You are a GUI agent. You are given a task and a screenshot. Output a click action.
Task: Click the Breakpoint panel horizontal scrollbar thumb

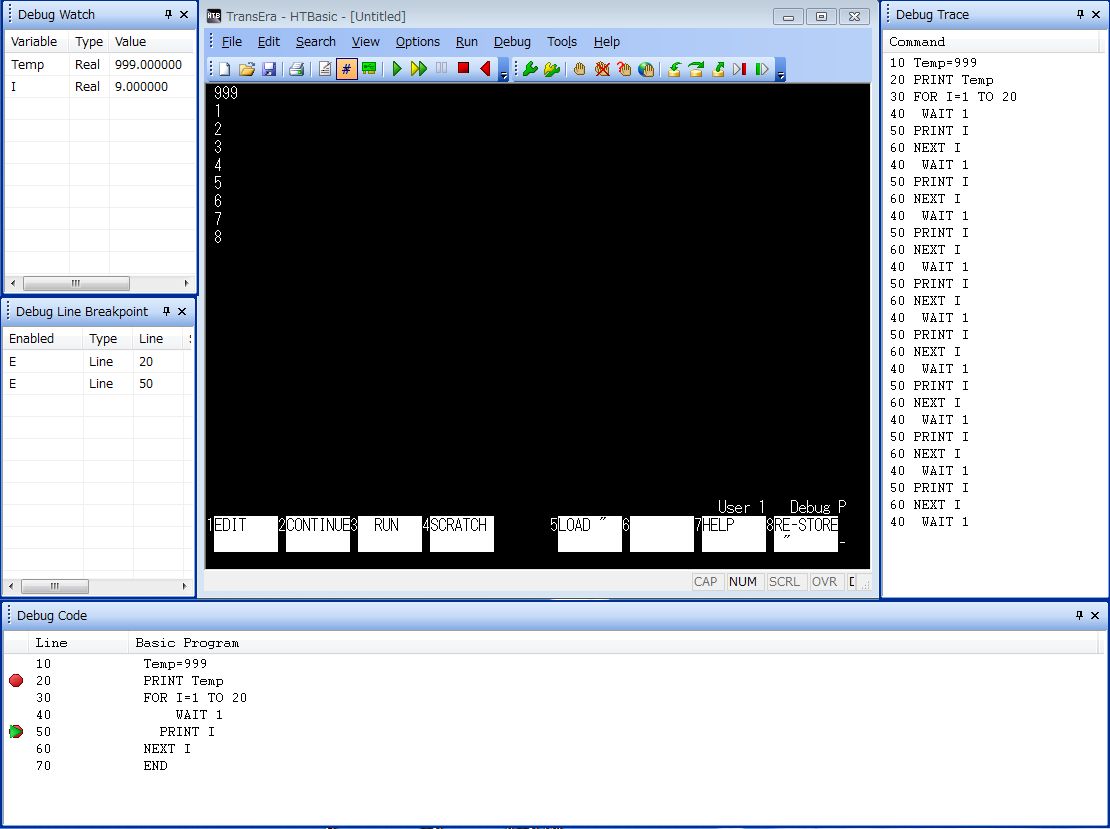pos(55,586)
